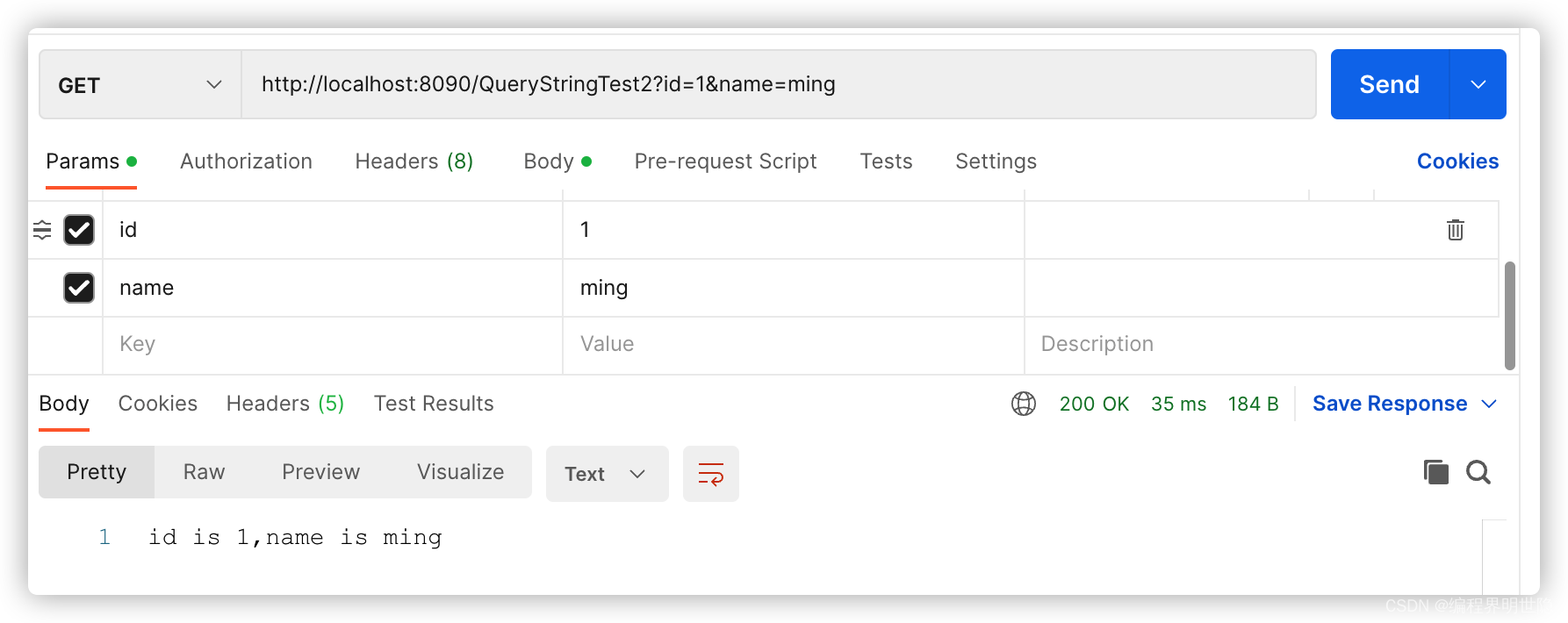This screenshot has width=1568, height=623.
Task: Open the Pre-request Script tab
Action: (725, 161)
